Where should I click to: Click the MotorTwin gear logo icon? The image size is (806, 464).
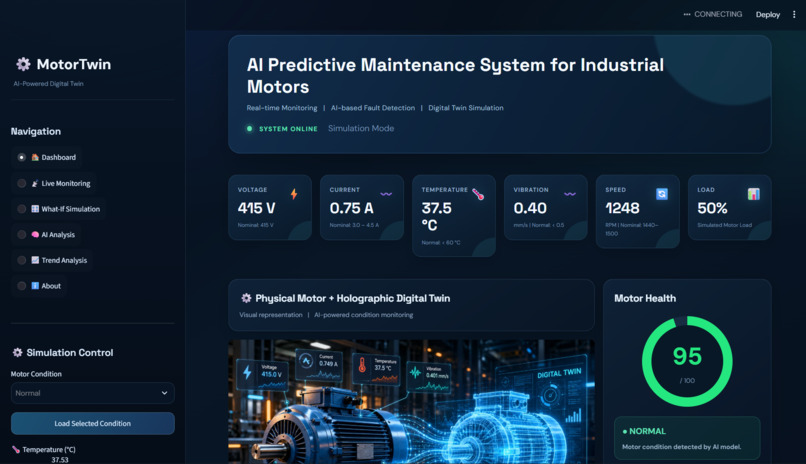pos(23,64)
